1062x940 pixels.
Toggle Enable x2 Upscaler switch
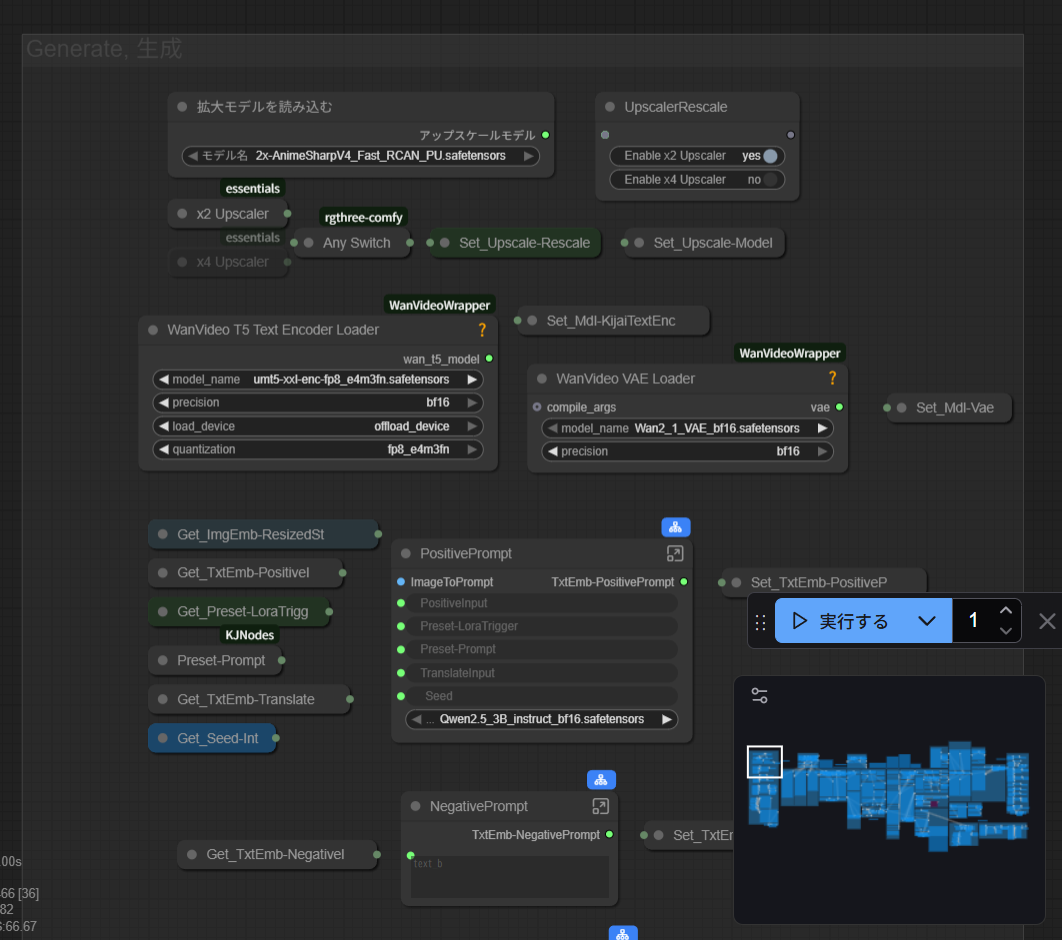coord(770,156)
